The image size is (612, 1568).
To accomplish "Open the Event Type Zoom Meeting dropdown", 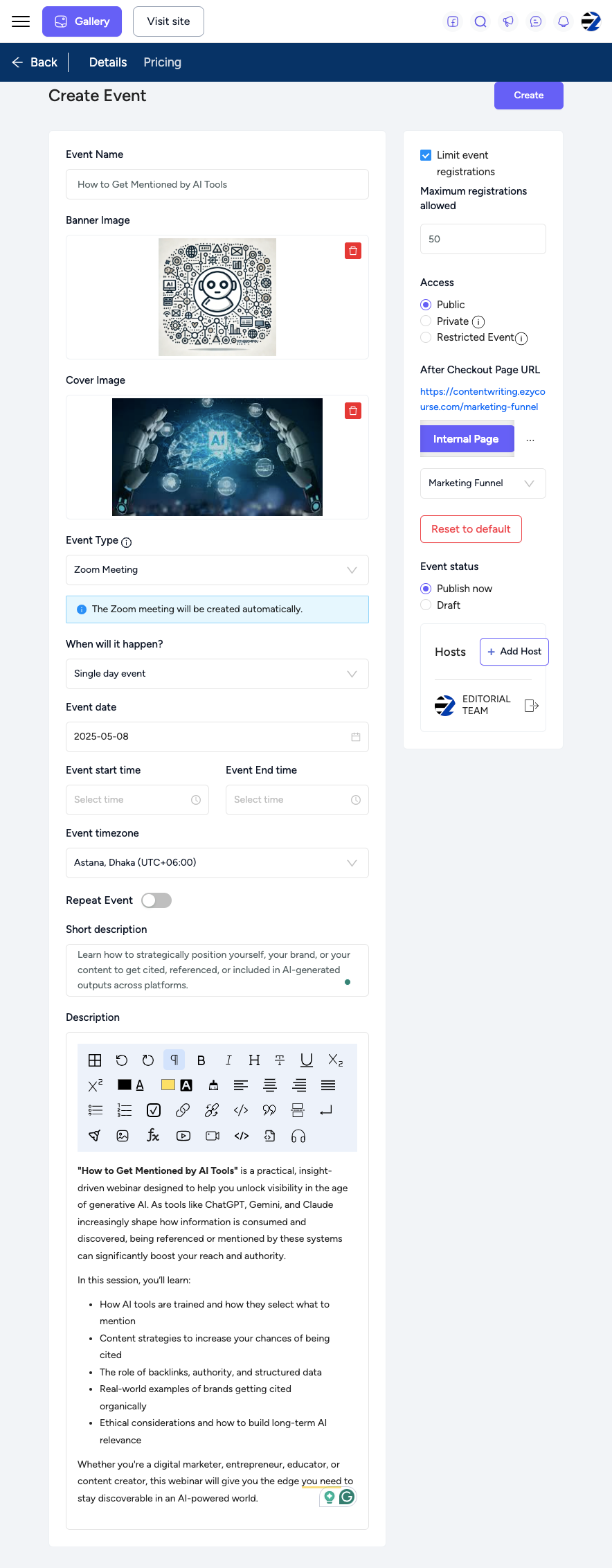I will 217,570.
